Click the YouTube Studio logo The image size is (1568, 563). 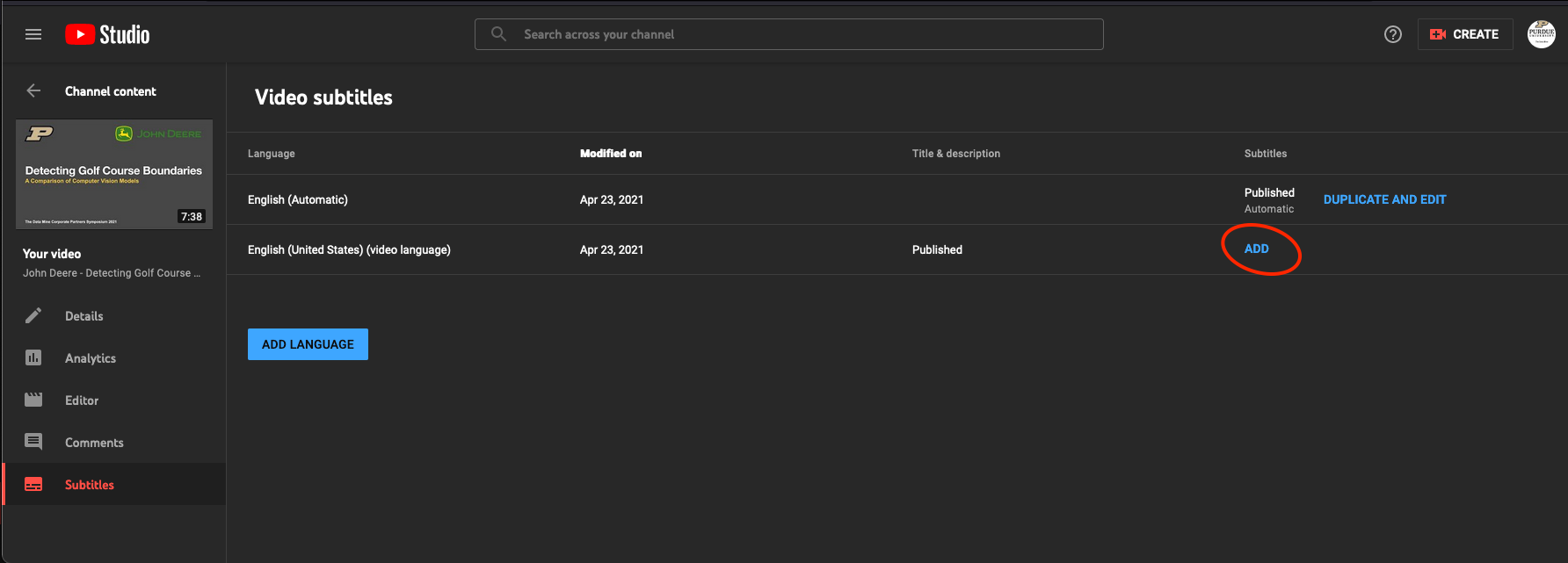click(x=107, y=34)
